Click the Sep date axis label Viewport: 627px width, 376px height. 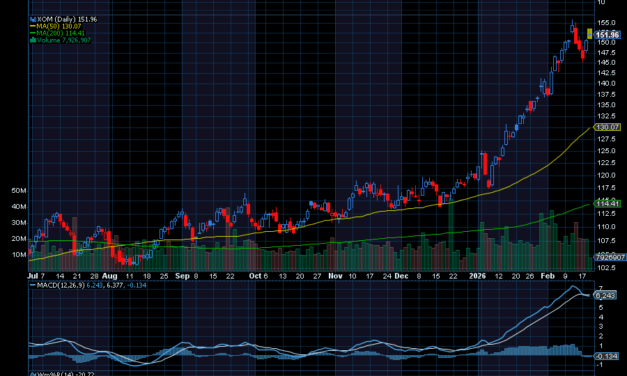tap(182, 276)
